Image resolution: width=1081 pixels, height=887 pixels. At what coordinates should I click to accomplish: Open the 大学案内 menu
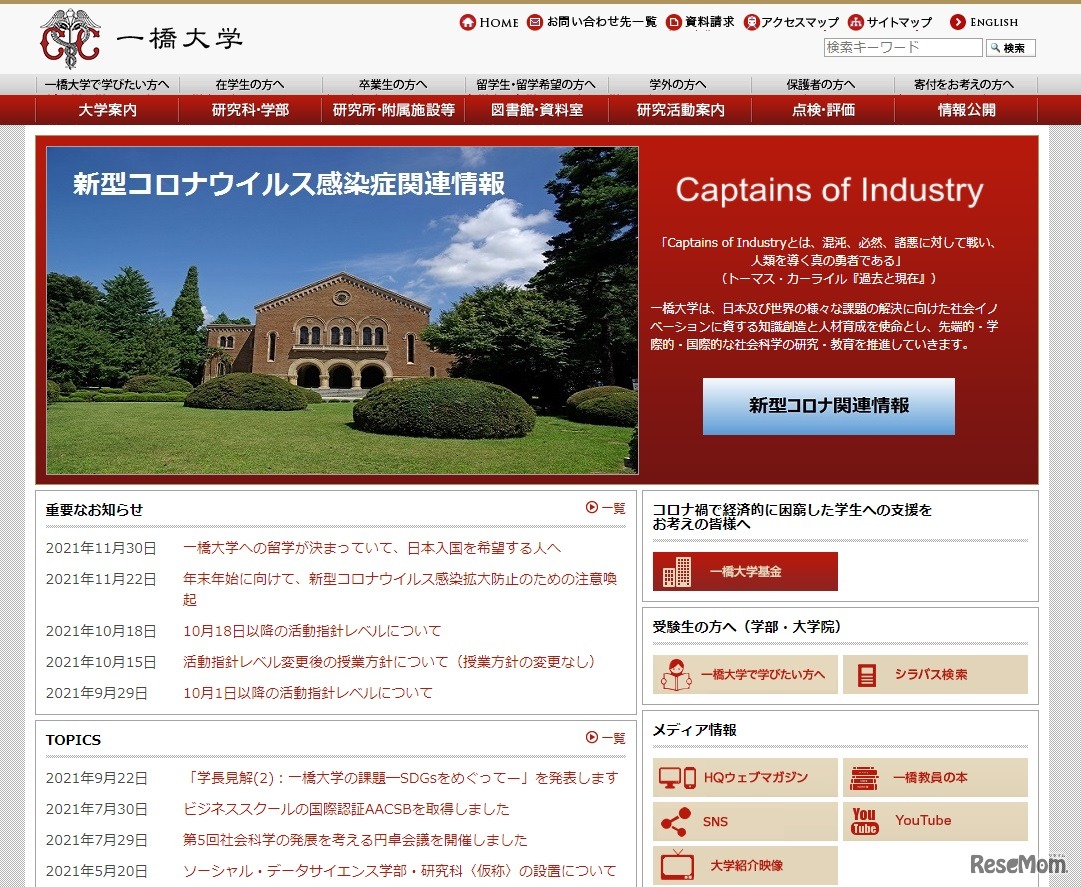tap(107, 110)
